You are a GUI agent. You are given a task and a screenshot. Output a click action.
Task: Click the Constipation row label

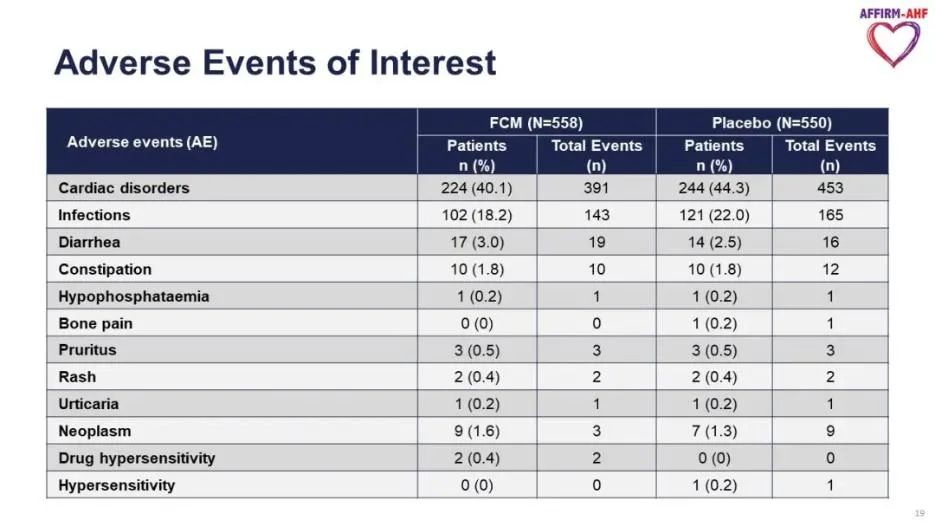(x=105, y=269)
